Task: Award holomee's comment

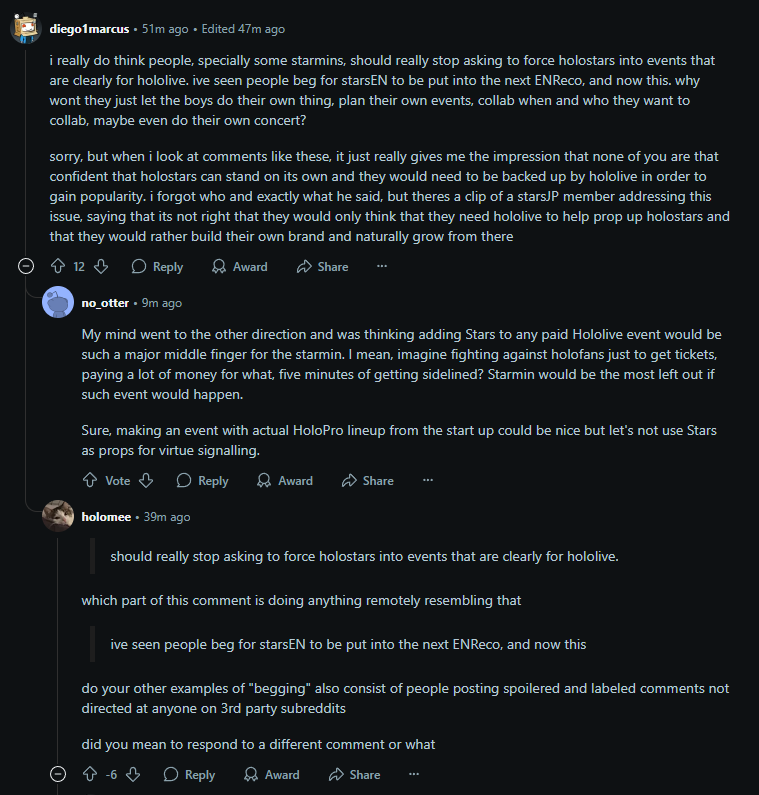Action: click(271, 775)
